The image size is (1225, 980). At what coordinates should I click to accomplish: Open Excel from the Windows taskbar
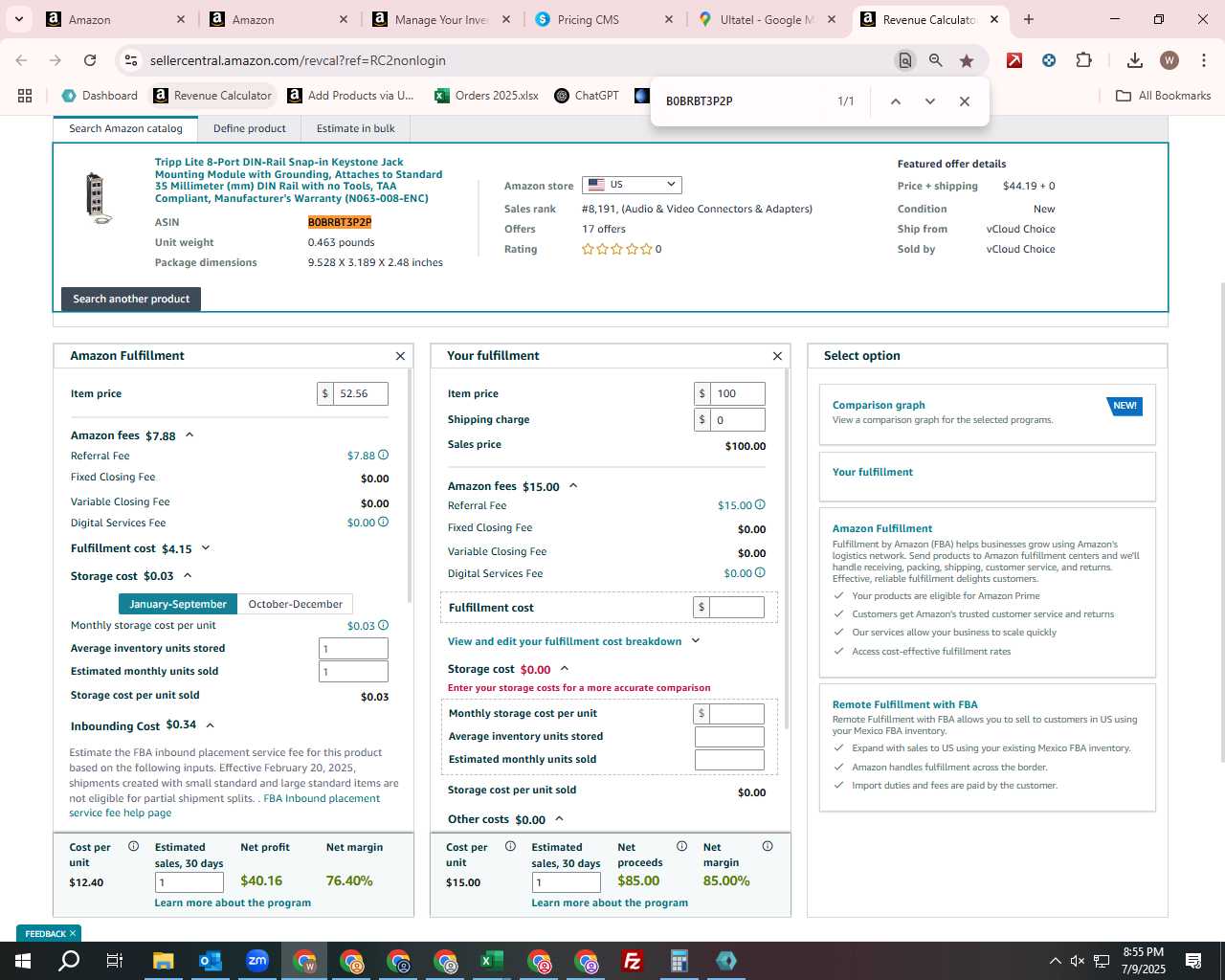point(492,961)
